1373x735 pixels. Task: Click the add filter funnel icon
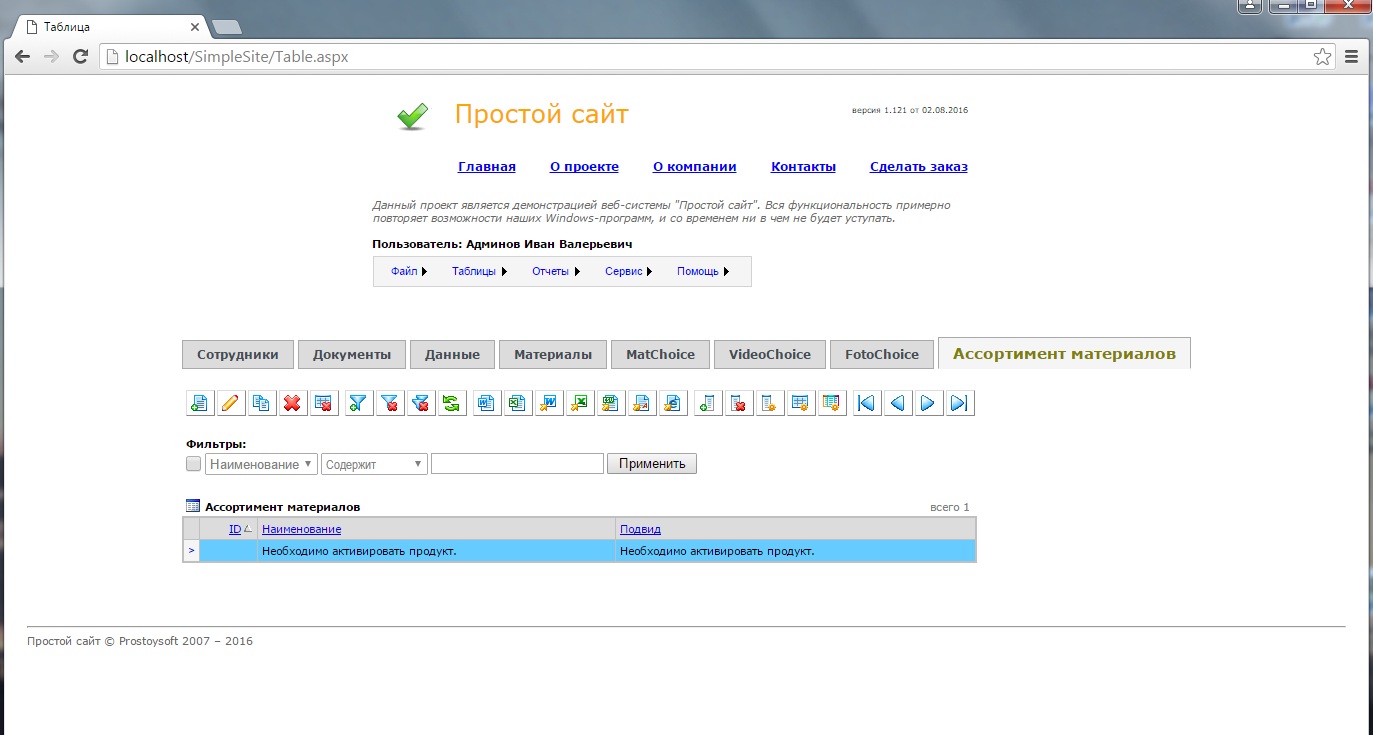(x=358, y=403)
